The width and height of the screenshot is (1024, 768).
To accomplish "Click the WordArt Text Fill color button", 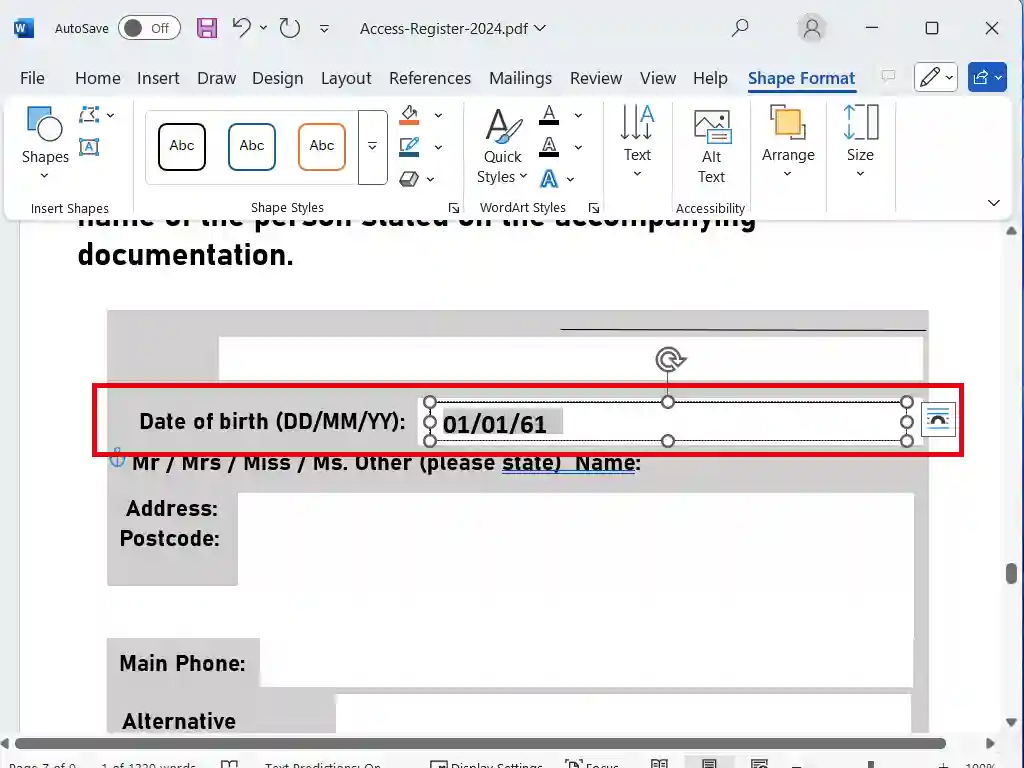I will (549, 116).
